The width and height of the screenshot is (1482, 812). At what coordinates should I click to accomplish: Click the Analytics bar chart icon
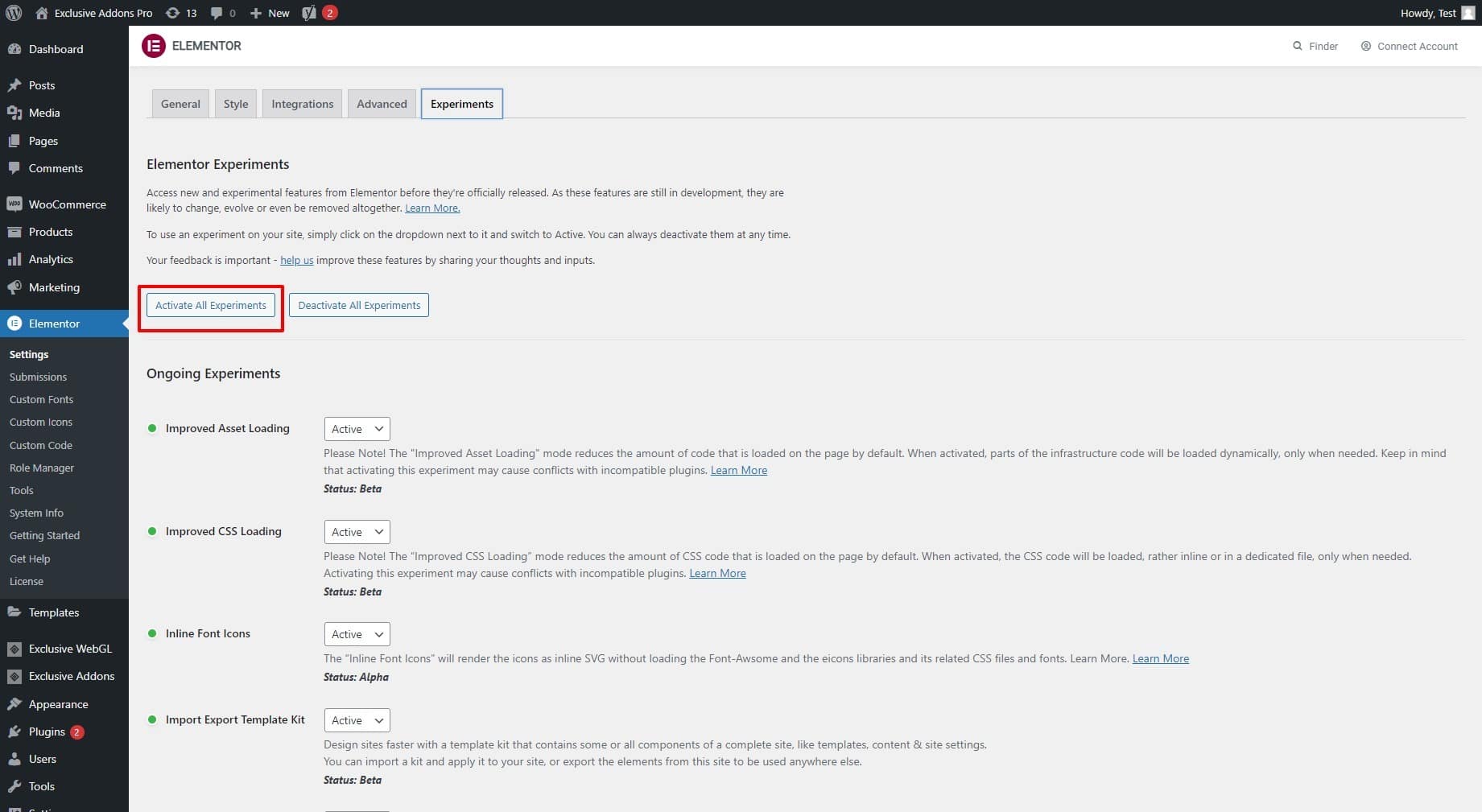[14, 259]
